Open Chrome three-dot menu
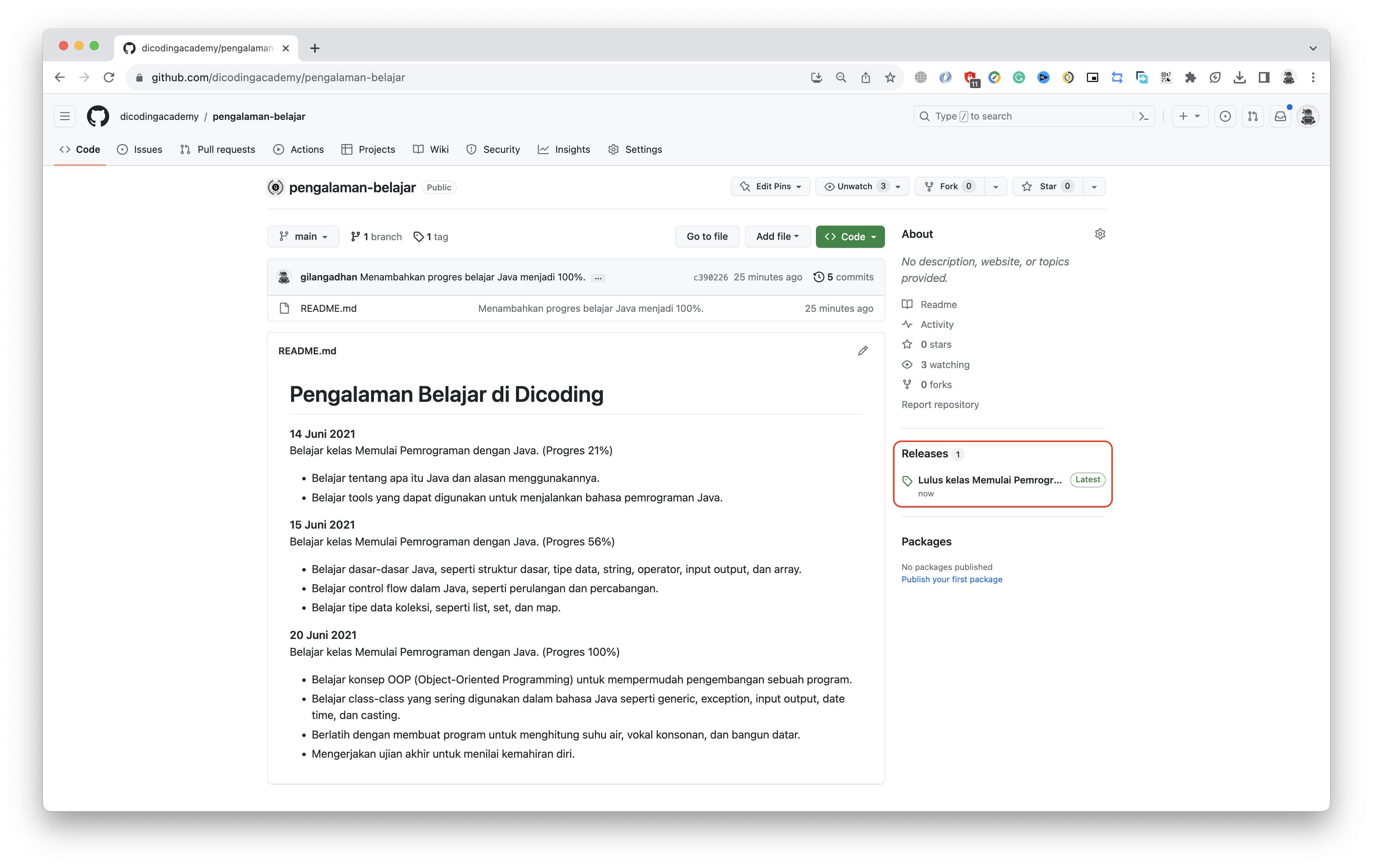 [1313, 77]
